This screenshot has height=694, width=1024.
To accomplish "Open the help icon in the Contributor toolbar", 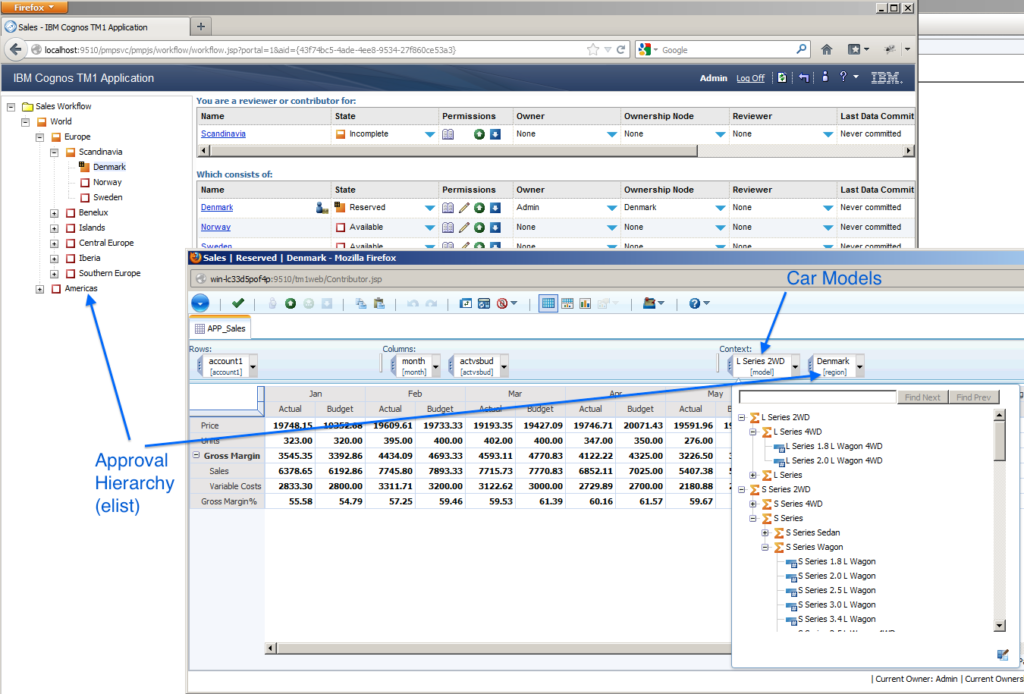I will [694, 303].
